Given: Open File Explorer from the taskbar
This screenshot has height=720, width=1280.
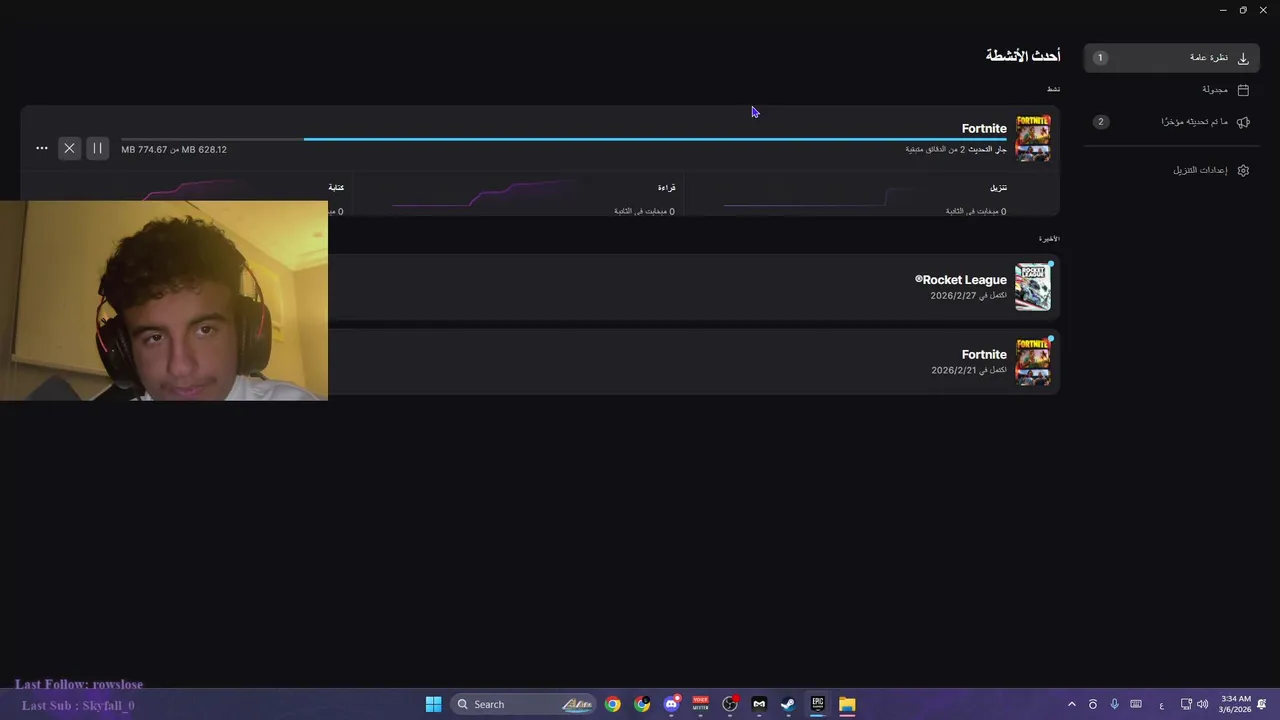Looking at the screenshot, I should [x=847, y=704].
